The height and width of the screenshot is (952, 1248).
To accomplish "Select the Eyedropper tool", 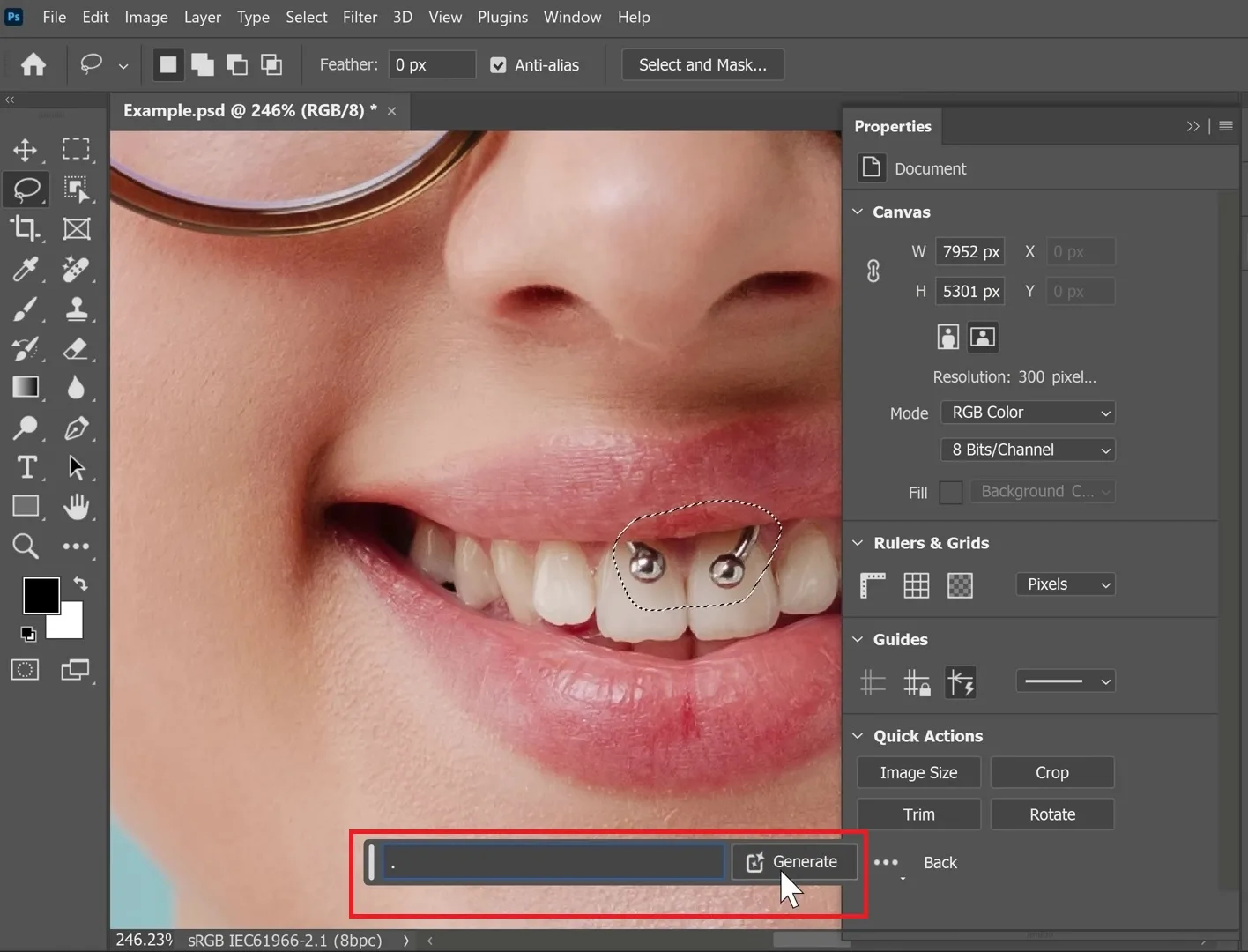I will point(26,269).
